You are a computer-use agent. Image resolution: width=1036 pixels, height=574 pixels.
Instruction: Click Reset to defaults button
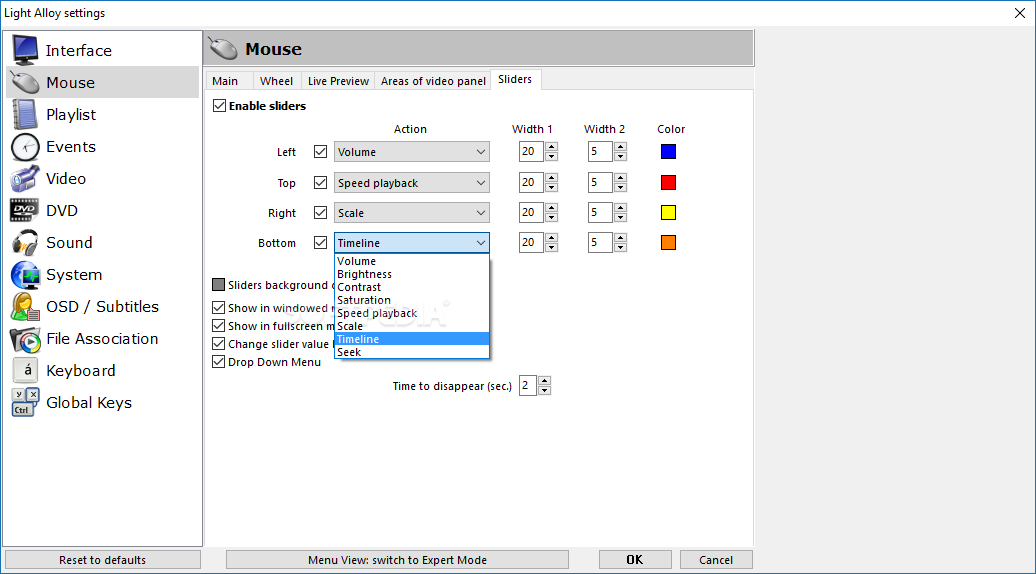pos(102,560)
